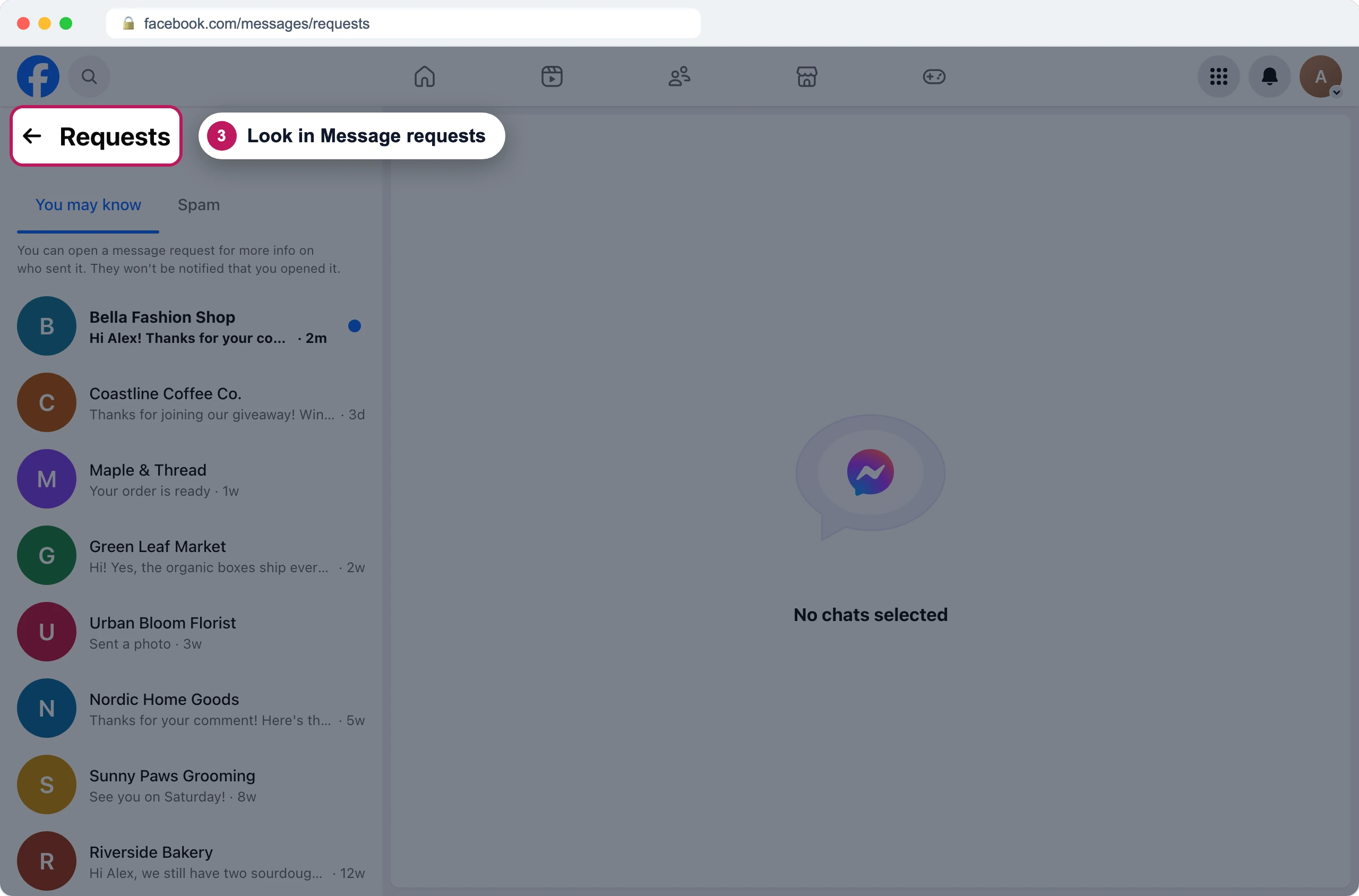Click the blue unread dot for Bella
This screenshot has width=1359, height=896.
(354, 326)
